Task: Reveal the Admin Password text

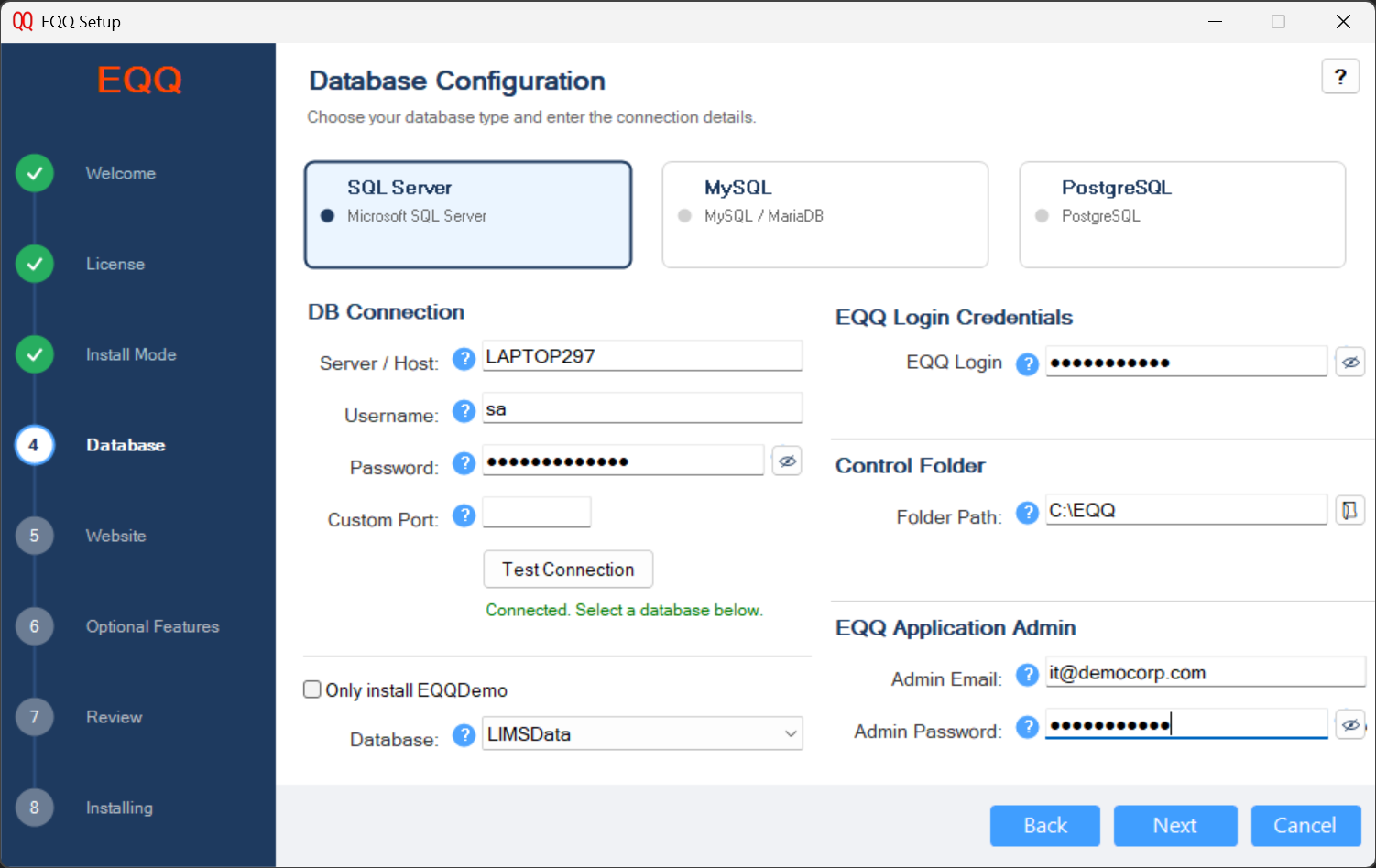Action: (x=1350, y=724)
